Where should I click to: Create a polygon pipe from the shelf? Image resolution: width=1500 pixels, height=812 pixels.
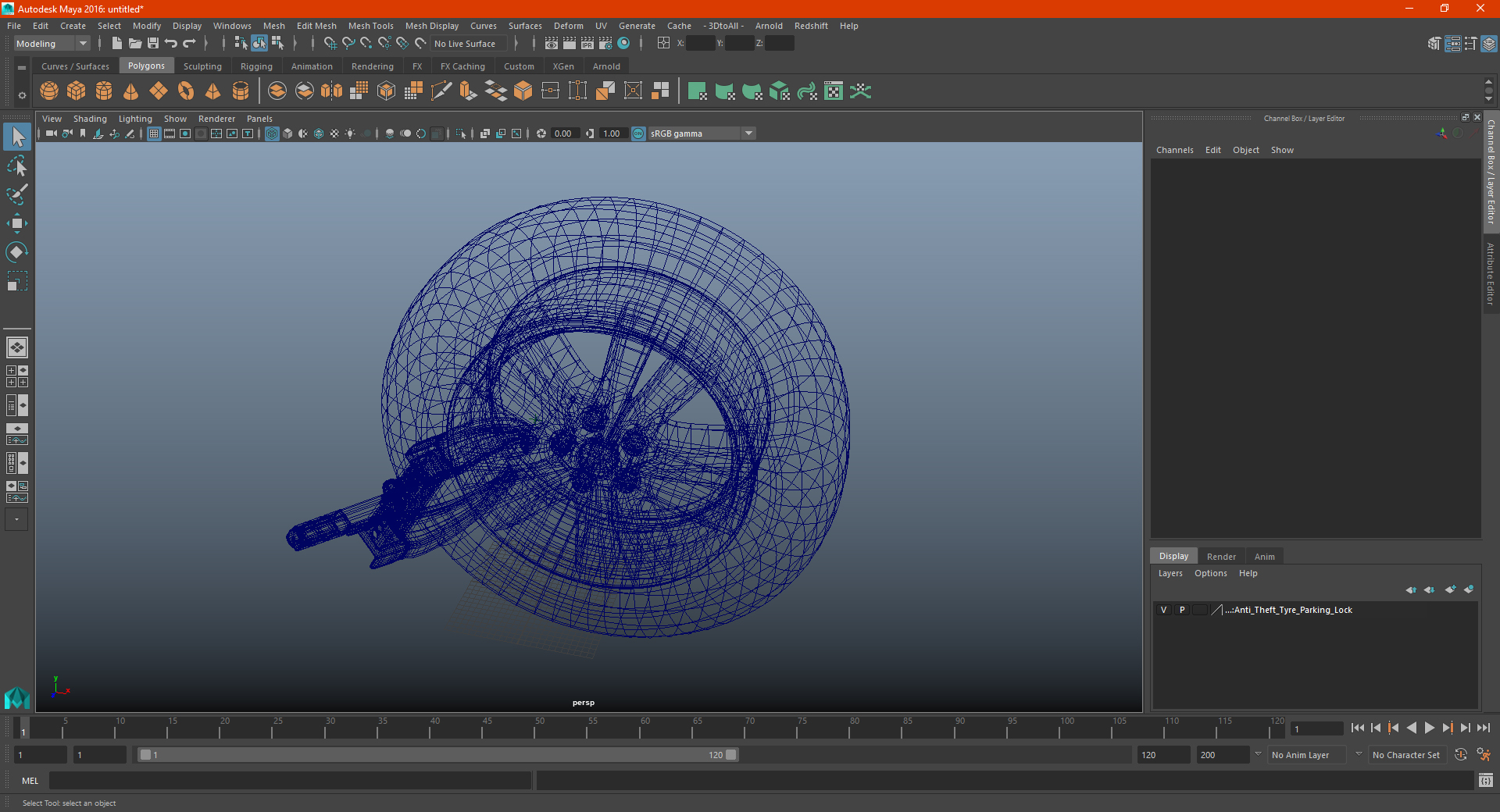click(241, 91)
